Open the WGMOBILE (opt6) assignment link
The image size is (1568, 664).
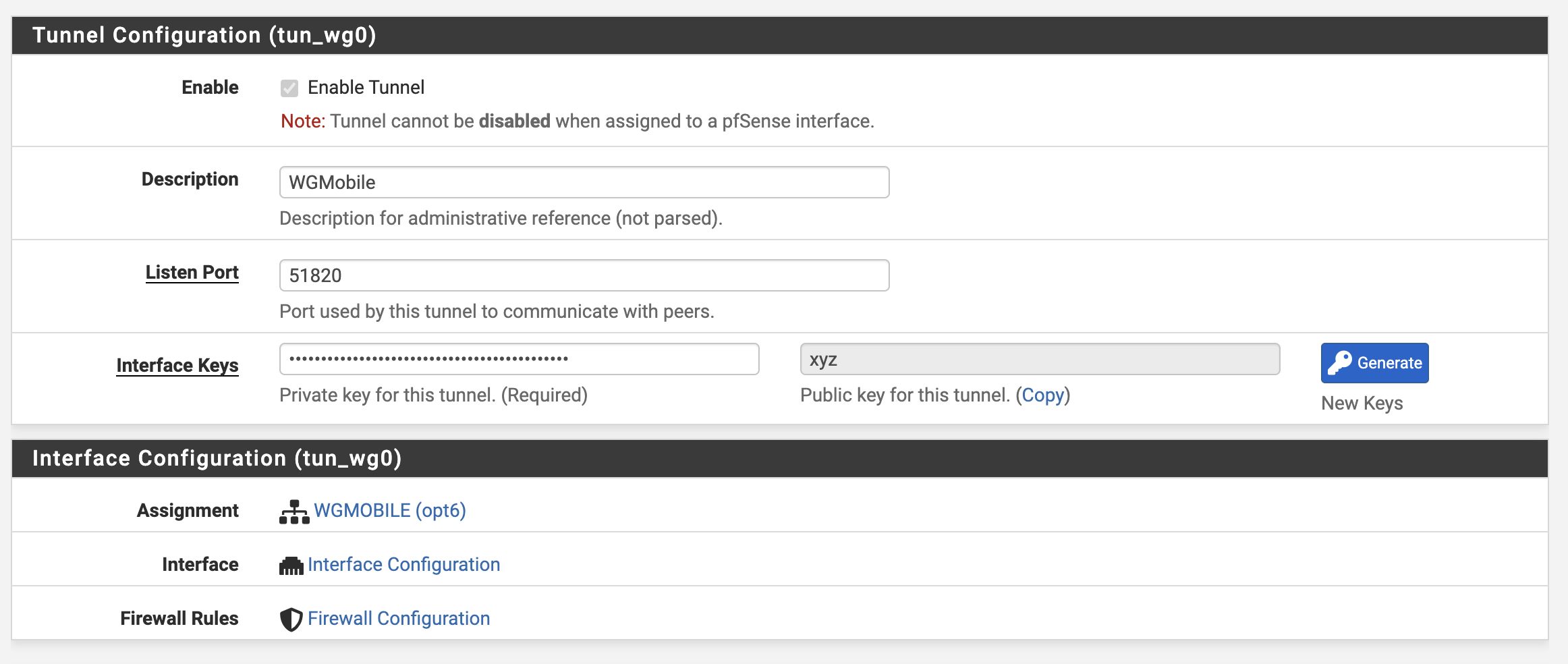tap(390, 510)
